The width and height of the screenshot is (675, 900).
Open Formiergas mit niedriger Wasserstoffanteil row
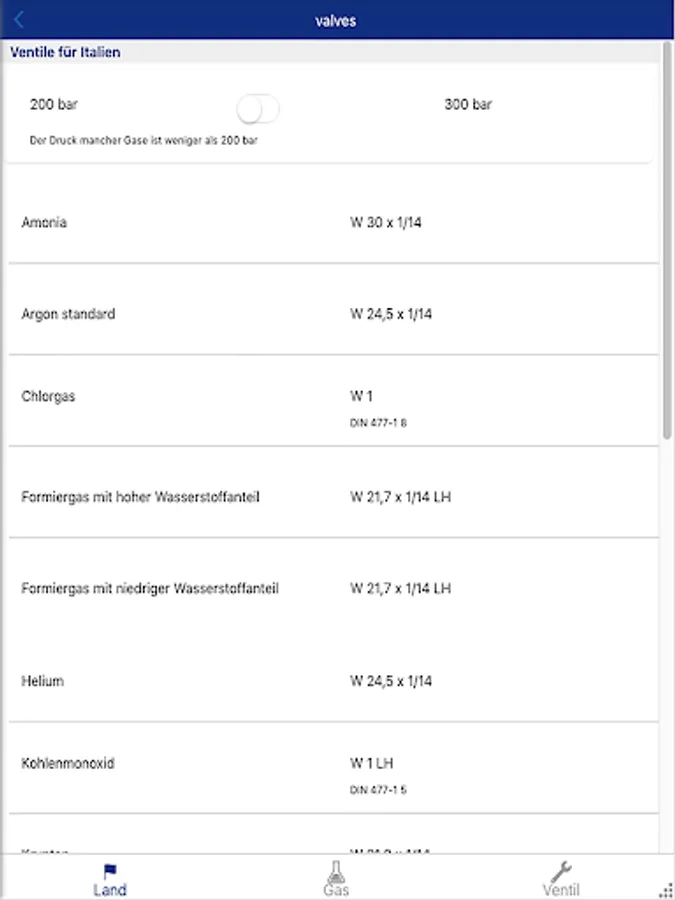150,589
